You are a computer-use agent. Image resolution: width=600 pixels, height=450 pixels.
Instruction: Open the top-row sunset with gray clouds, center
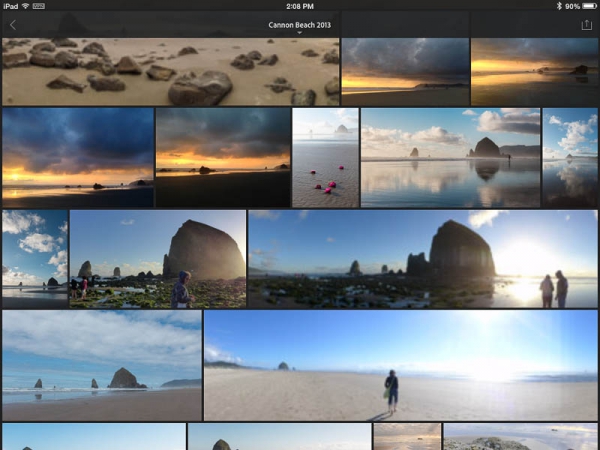[405, 72]
